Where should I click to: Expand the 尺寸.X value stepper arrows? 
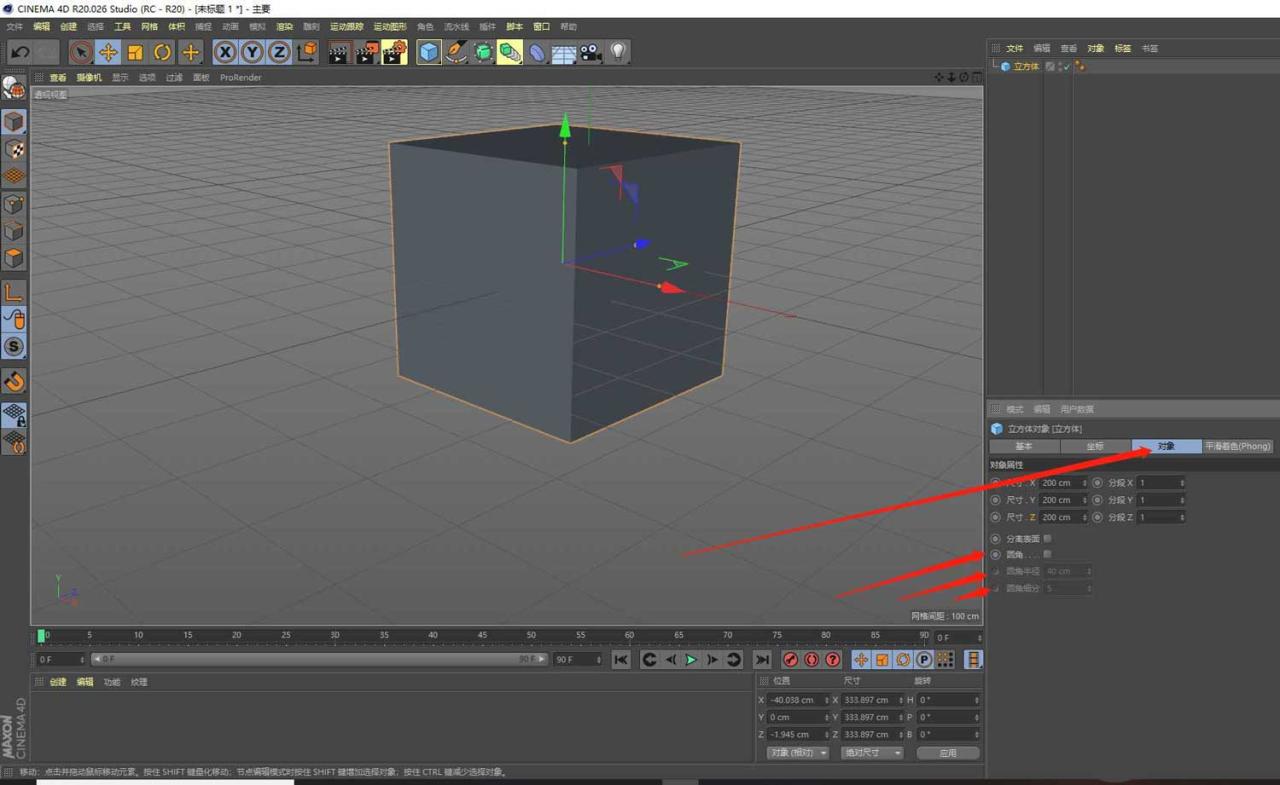pos(1086,483)
